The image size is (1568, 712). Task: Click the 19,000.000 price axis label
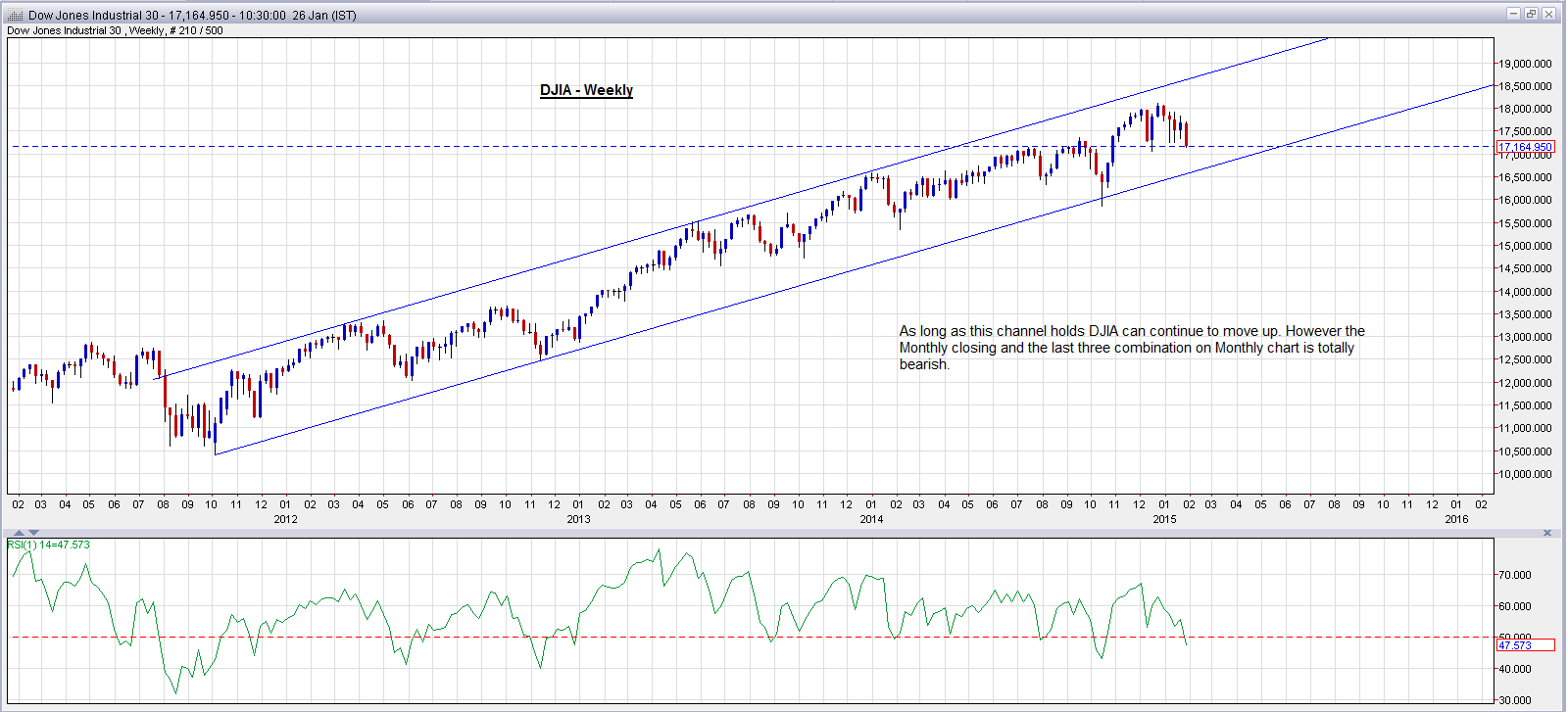click(x=1525, y=64)
